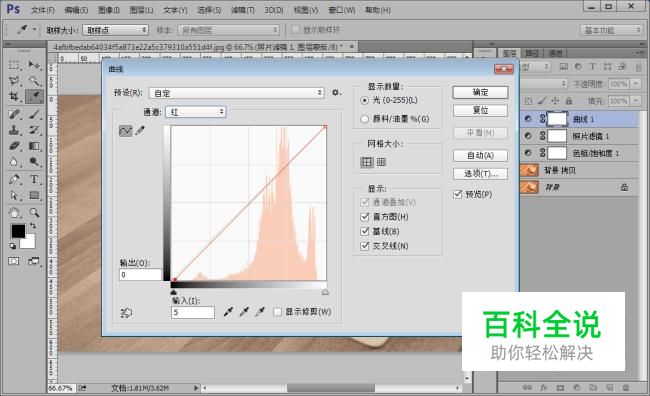This screenshot has height=396, width=650.
Task: Select the Eraser tool
Action: 14,146
